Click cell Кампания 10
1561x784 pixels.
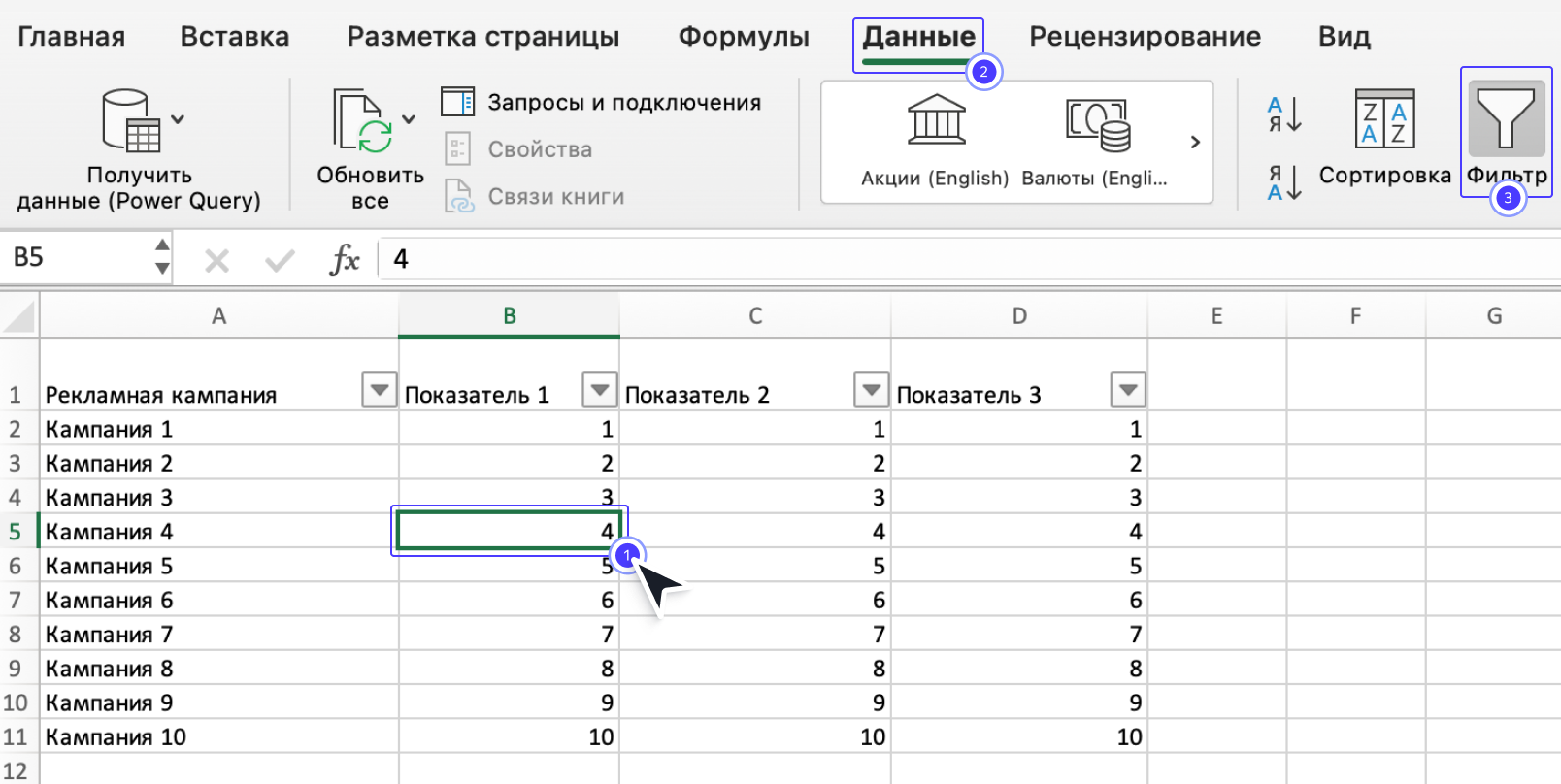click(x=219, y=737)
